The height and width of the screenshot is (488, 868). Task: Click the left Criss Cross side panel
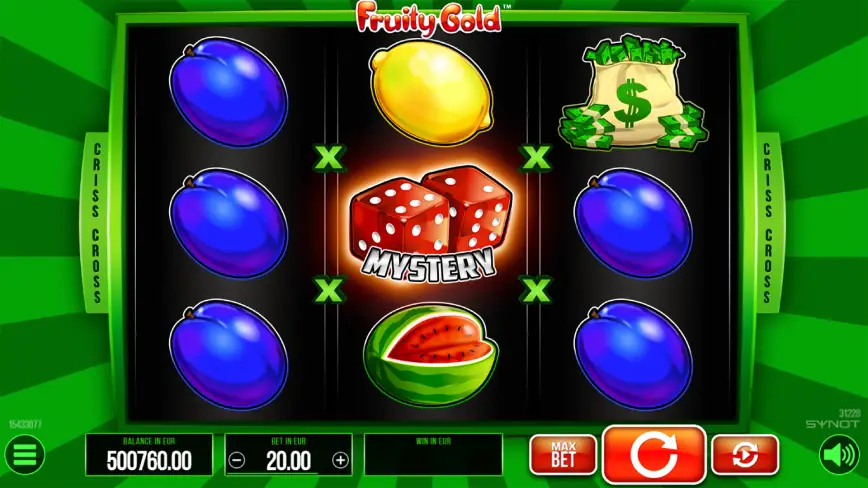[97, 222]
